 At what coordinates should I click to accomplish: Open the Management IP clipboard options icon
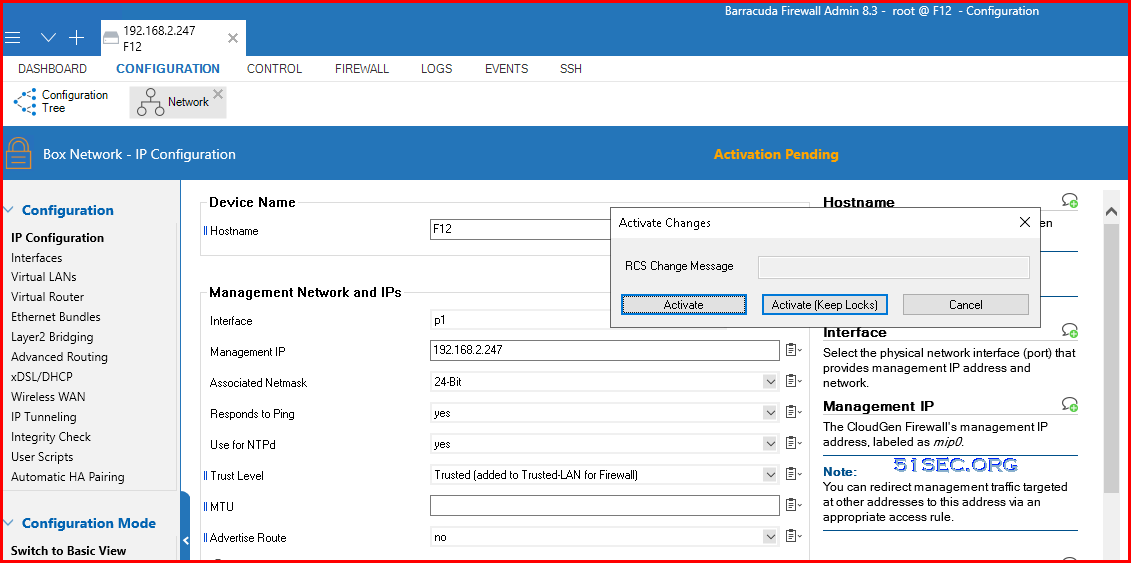(x=793, y=350)
